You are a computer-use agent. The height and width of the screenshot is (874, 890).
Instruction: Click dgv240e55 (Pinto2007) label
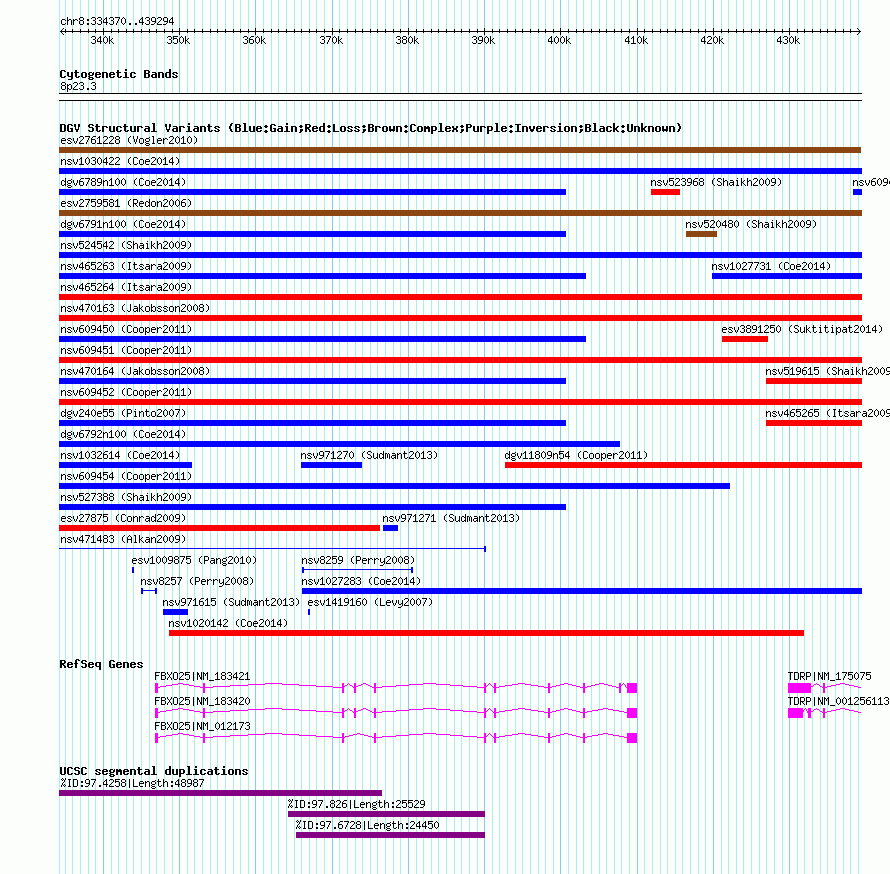point(123,413)
